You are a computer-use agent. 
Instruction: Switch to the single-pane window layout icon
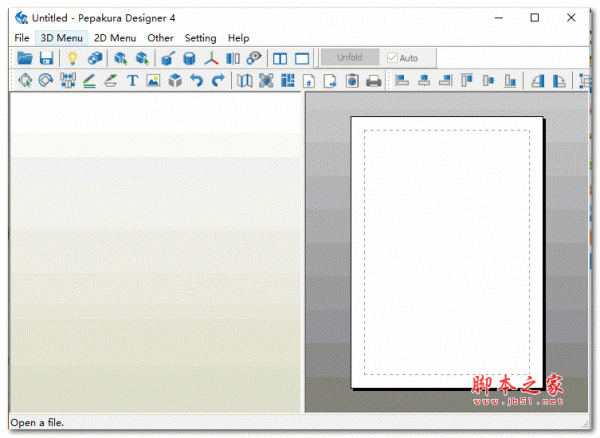(x=302, y=59)
